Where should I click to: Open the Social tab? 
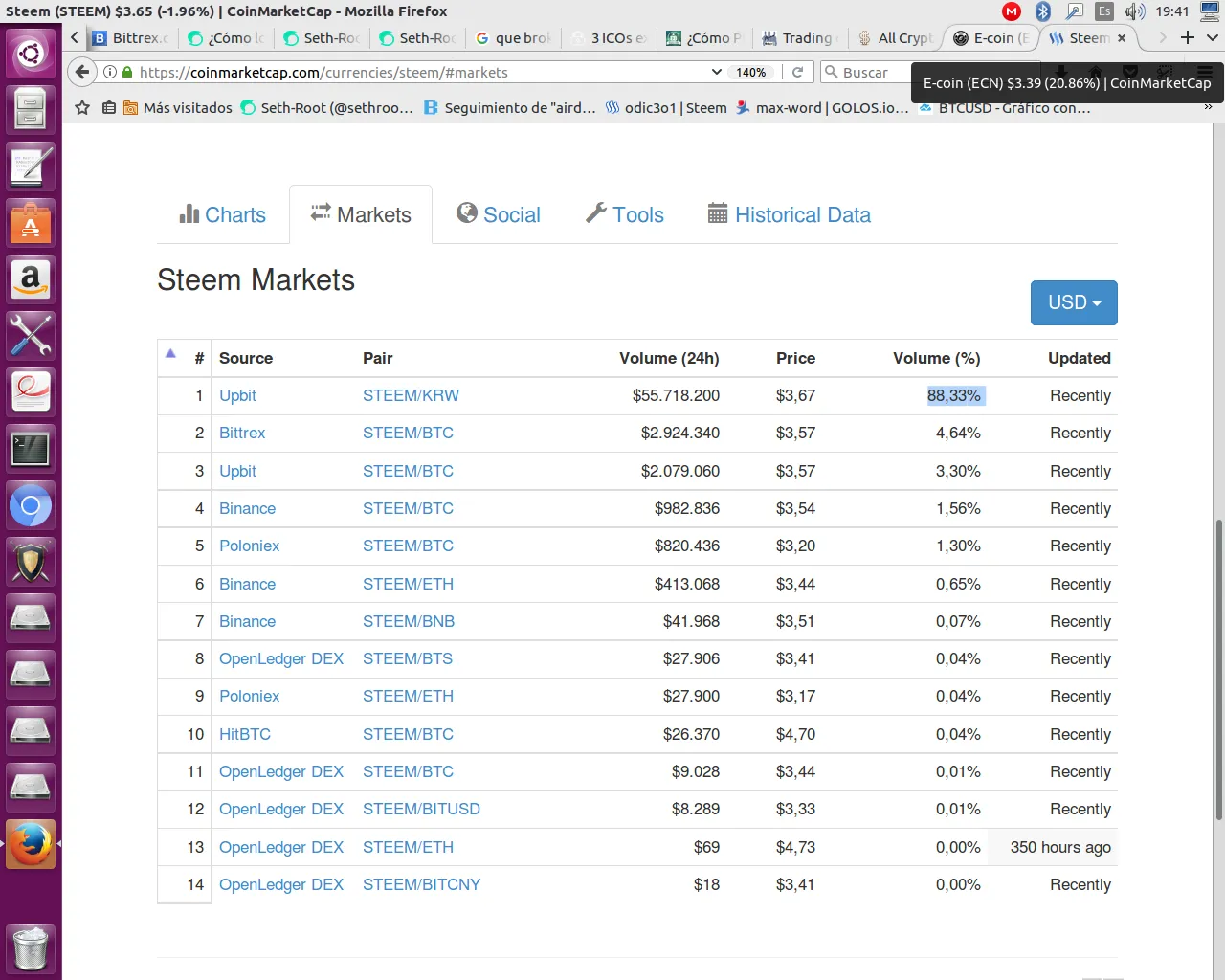(x=499, y=214)
